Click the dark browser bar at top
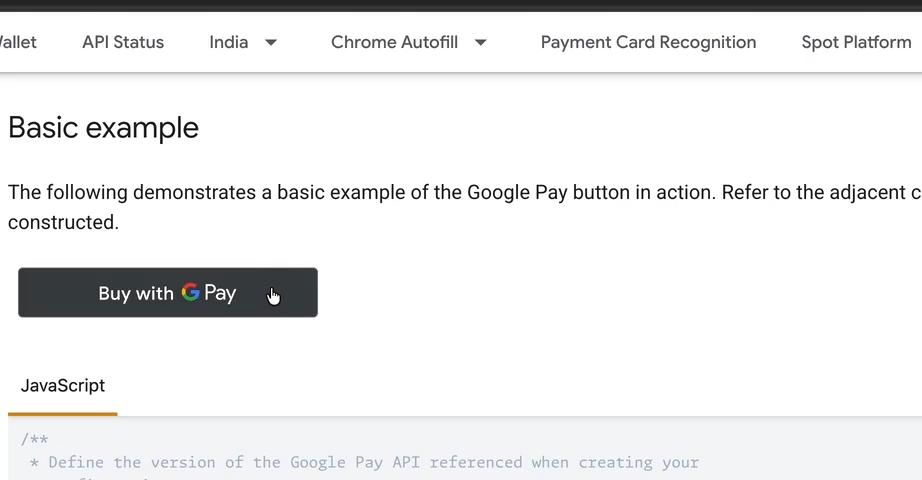The width and height of the screenshot is (922, 480). tap(461, 5)
